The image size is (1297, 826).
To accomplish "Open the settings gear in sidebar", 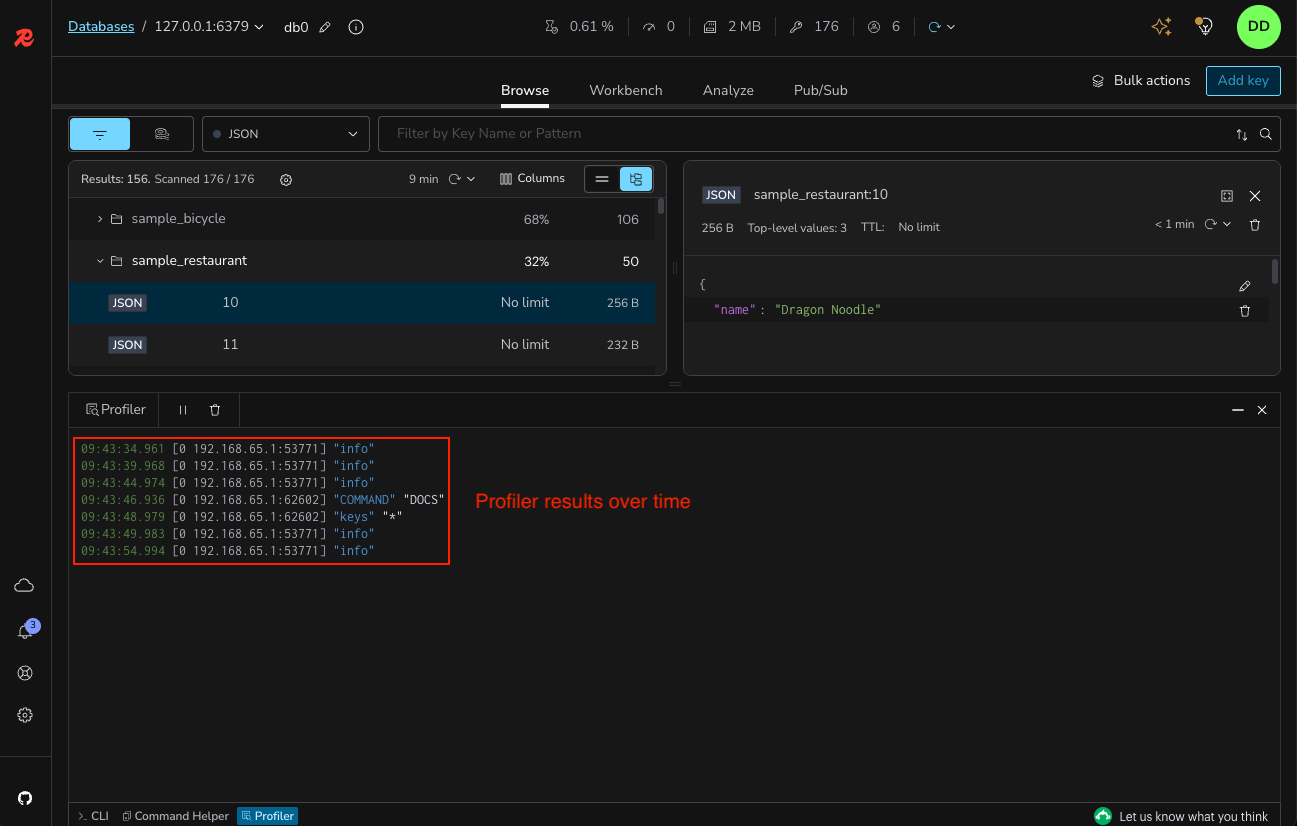I will pos(25,715).
